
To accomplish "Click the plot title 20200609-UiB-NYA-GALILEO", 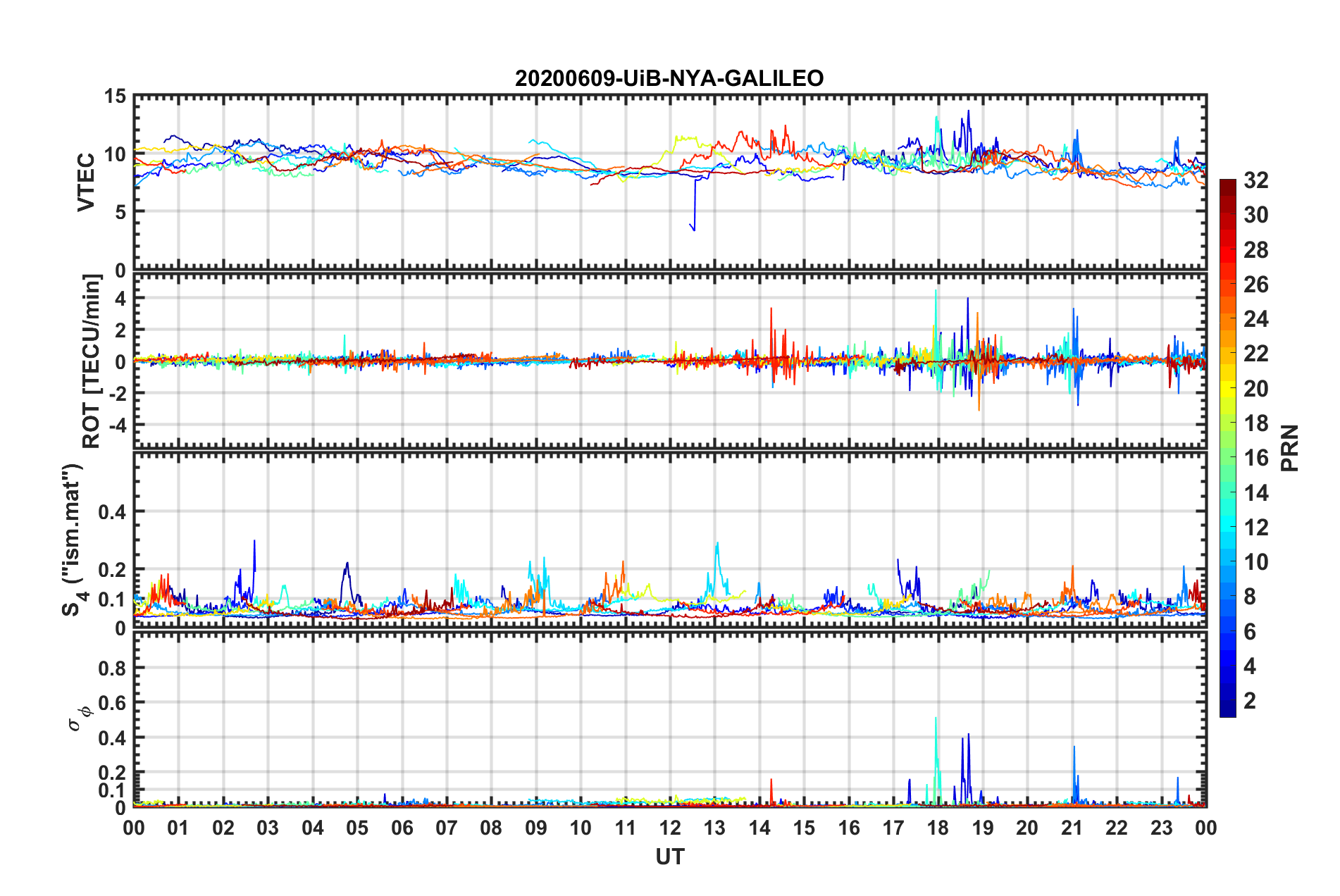I will click(669, 78).
